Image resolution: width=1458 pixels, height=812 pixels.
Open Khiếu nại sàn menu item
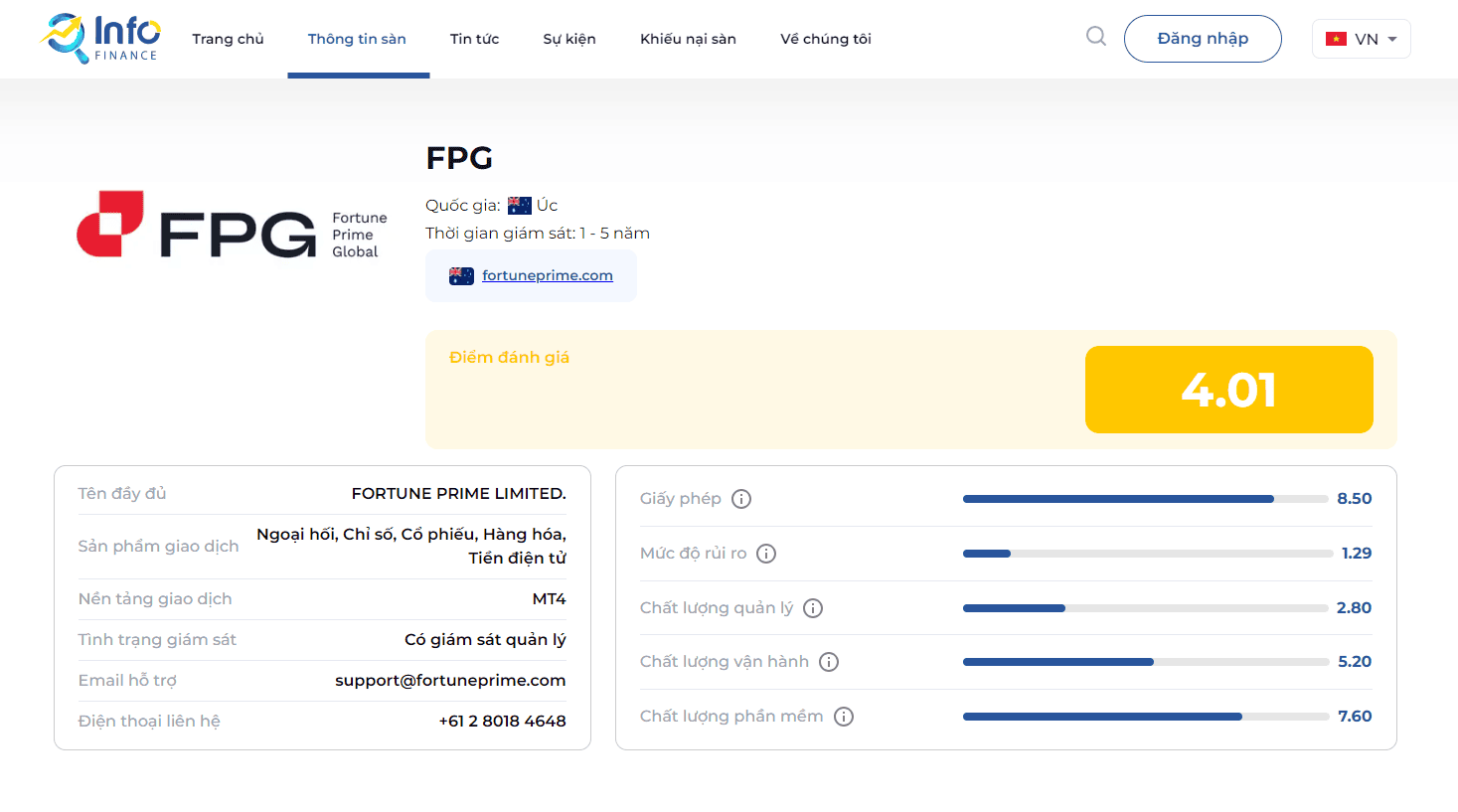point(688,39)
